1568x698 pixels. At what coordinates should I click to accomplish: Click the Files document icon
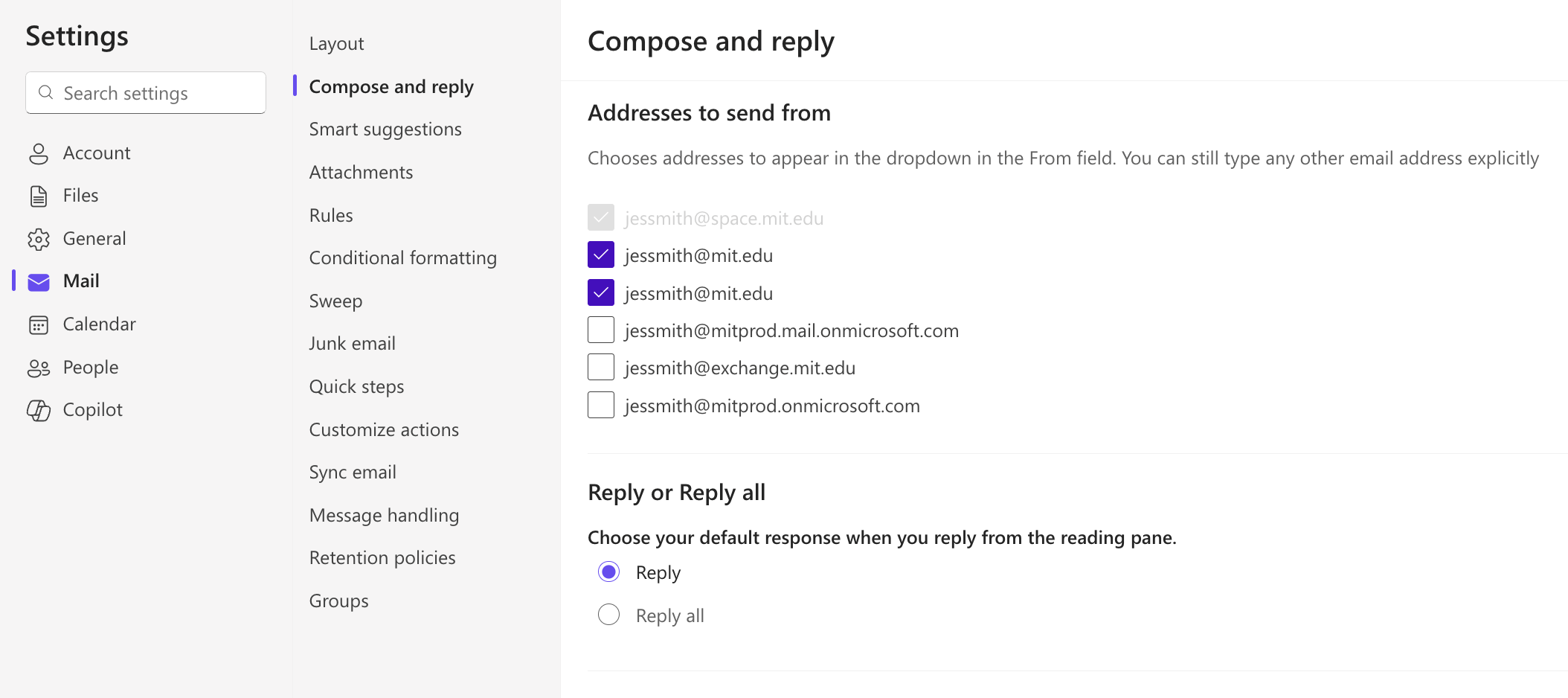click(39, 196)
